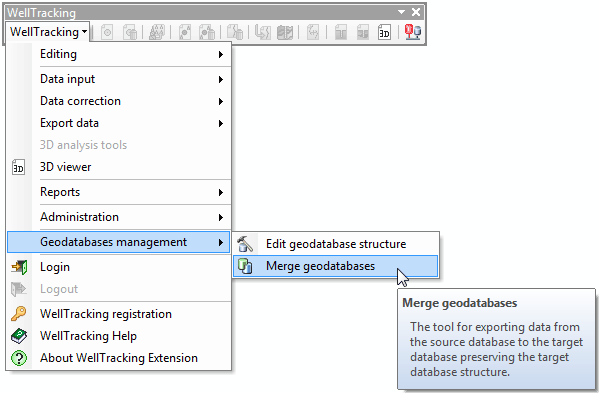
Task: Click the first toolbar icon showing a page with a circle
Action: tap(107, 32)
